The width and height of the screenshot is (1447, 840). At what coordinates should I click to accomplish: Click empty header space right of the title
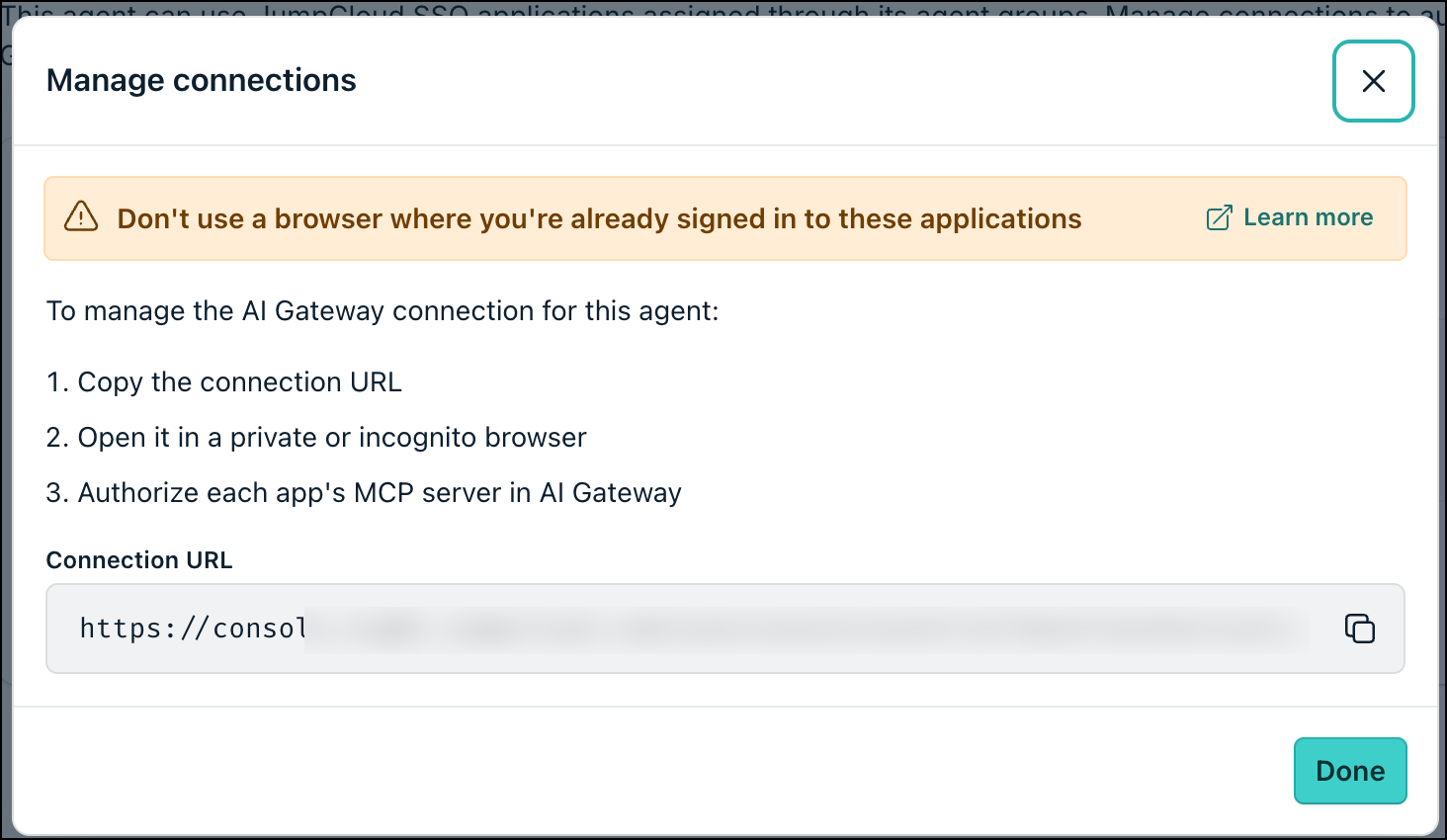(840, 81)
